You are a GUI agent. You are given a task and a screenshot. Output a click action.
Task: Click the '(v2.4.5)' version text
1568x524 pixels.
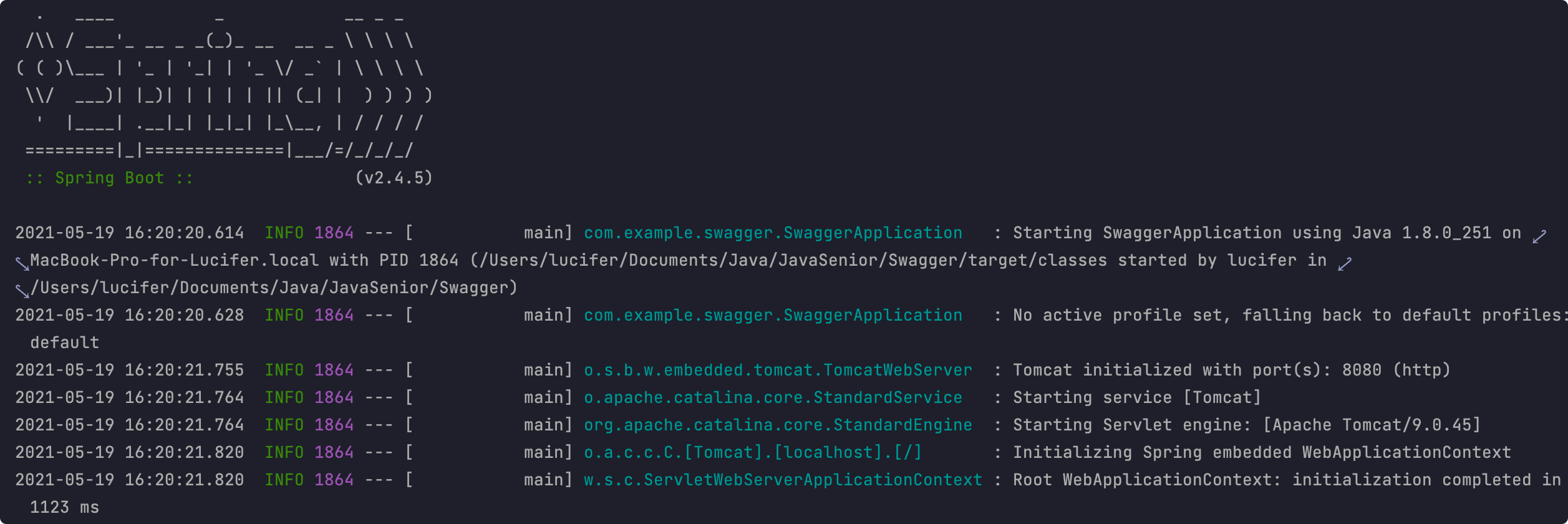click(394, 178)
